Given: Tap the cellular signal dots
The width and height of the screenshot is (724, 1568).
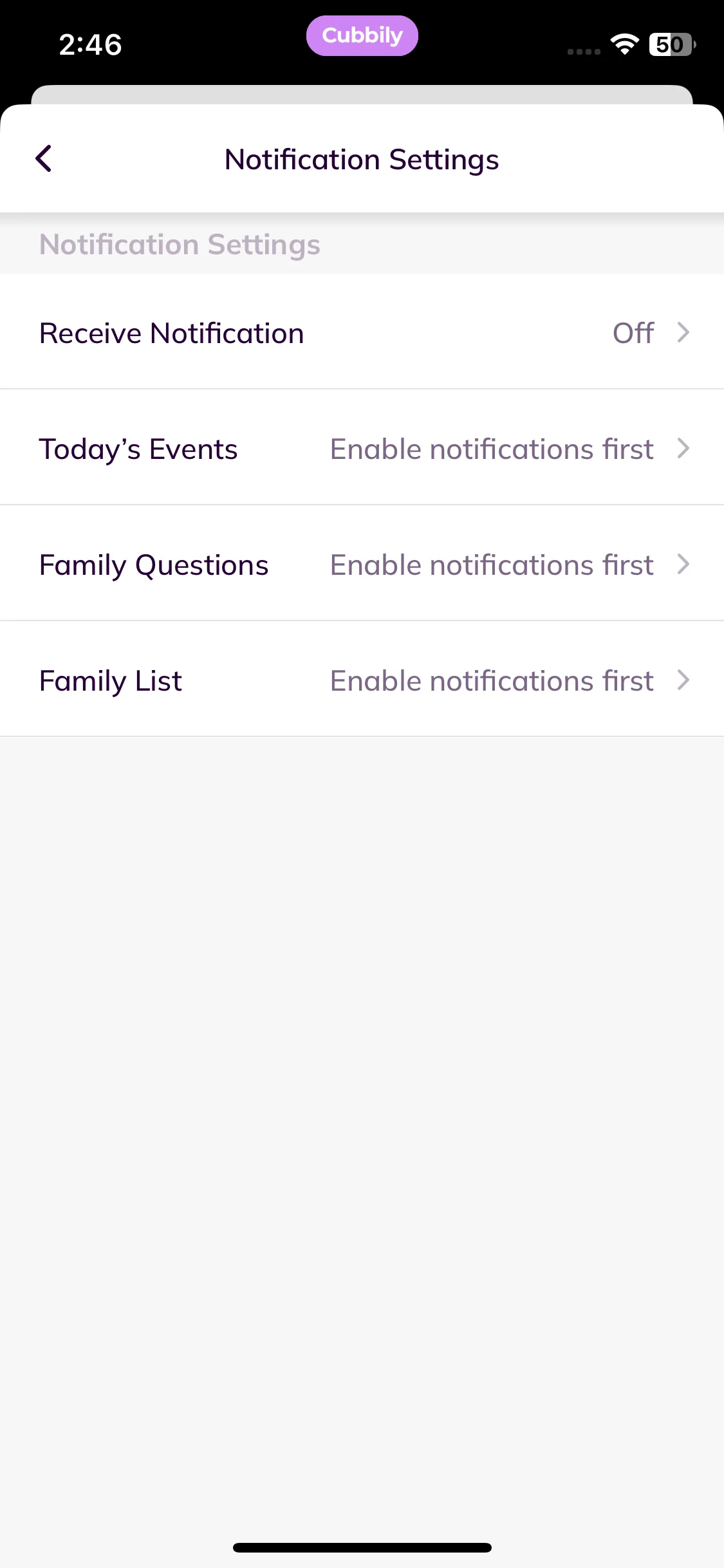Looking at the screenshot, I should tap(584, 51).
